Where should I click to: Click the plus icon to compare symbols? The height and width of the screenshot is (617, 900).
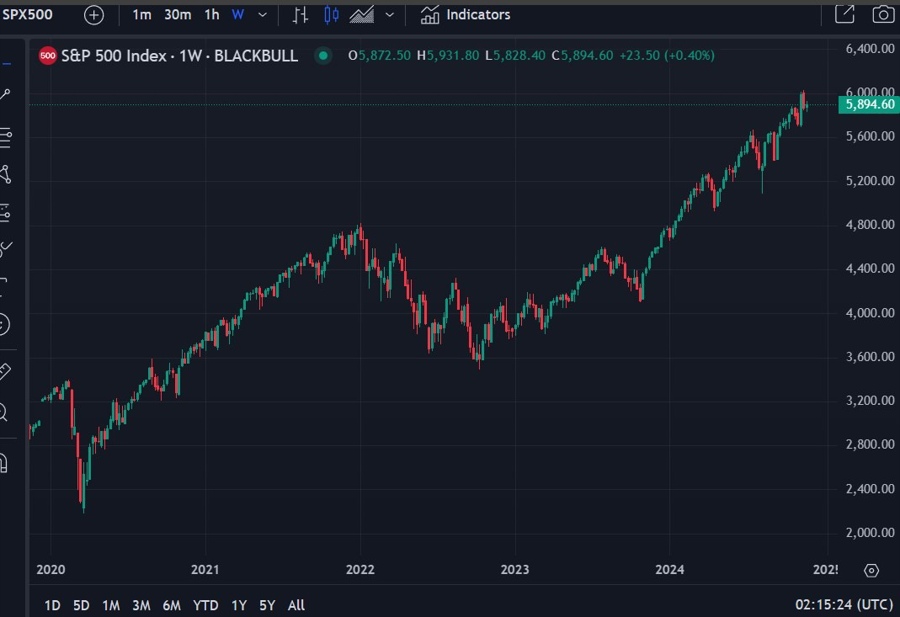point(94,15)
